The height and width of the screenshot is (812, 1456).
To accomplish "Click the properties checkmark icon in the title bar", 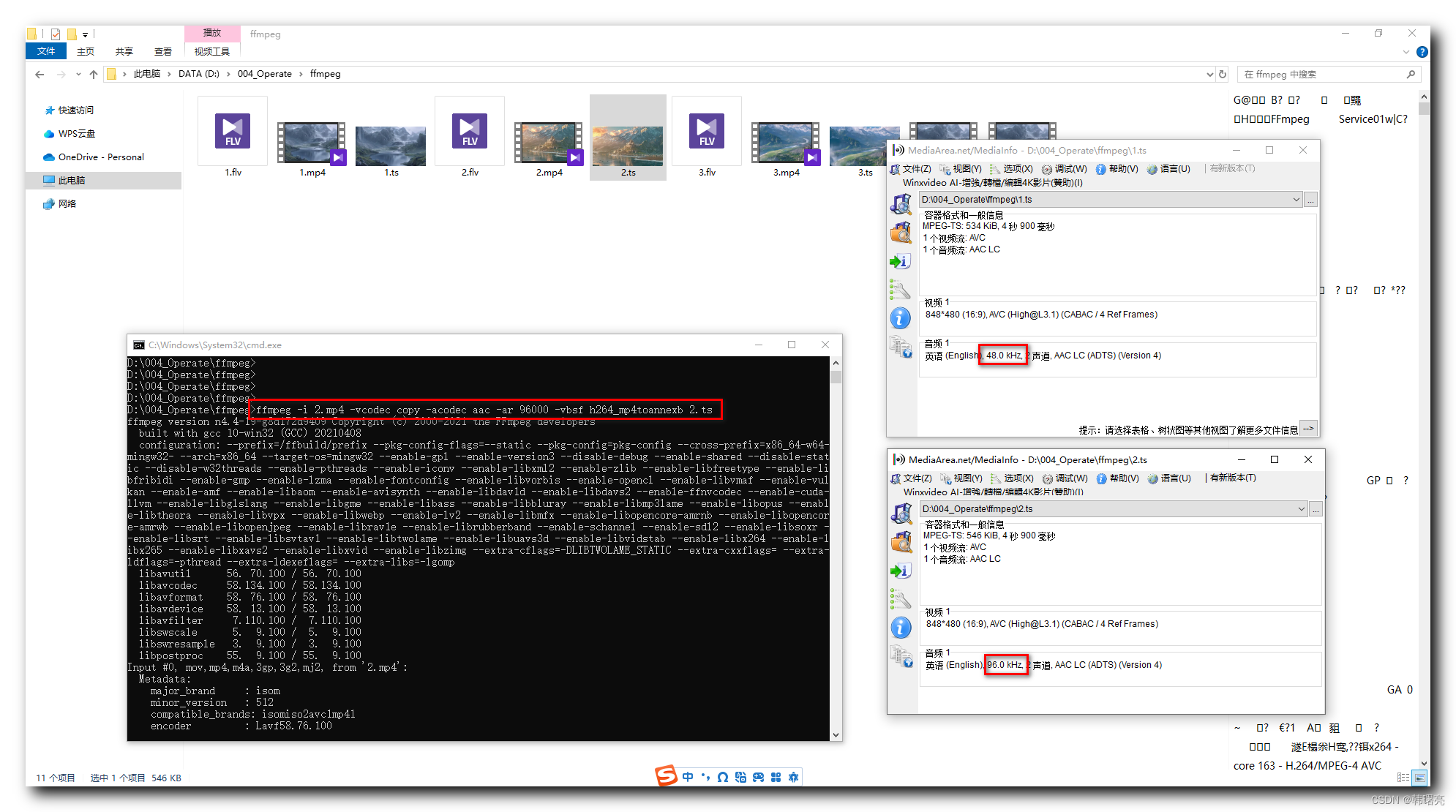I will [56, 34].
